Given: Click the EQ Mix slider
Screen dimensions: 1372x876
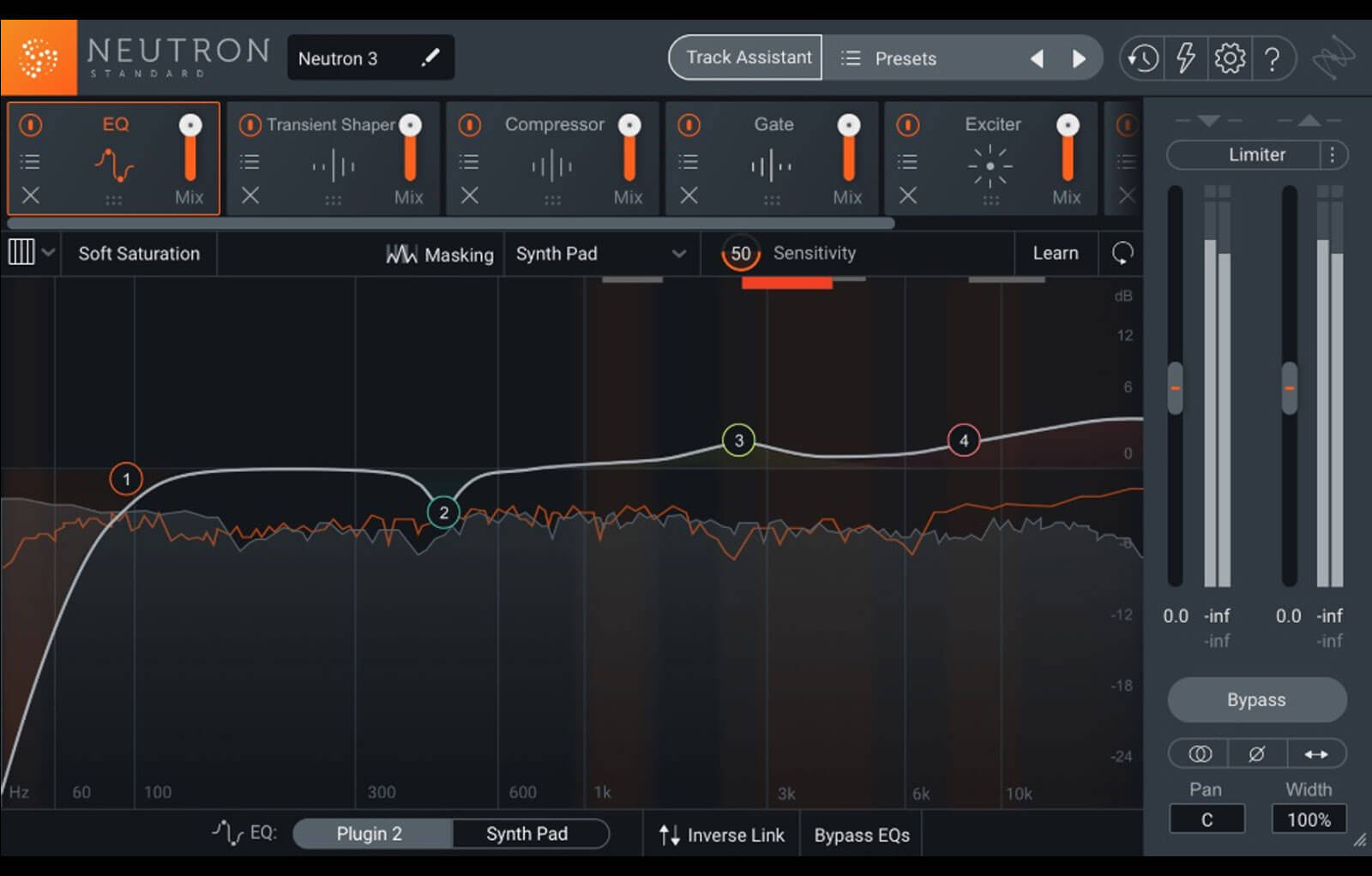Looking at the screenshot, I should pos(190,147).
